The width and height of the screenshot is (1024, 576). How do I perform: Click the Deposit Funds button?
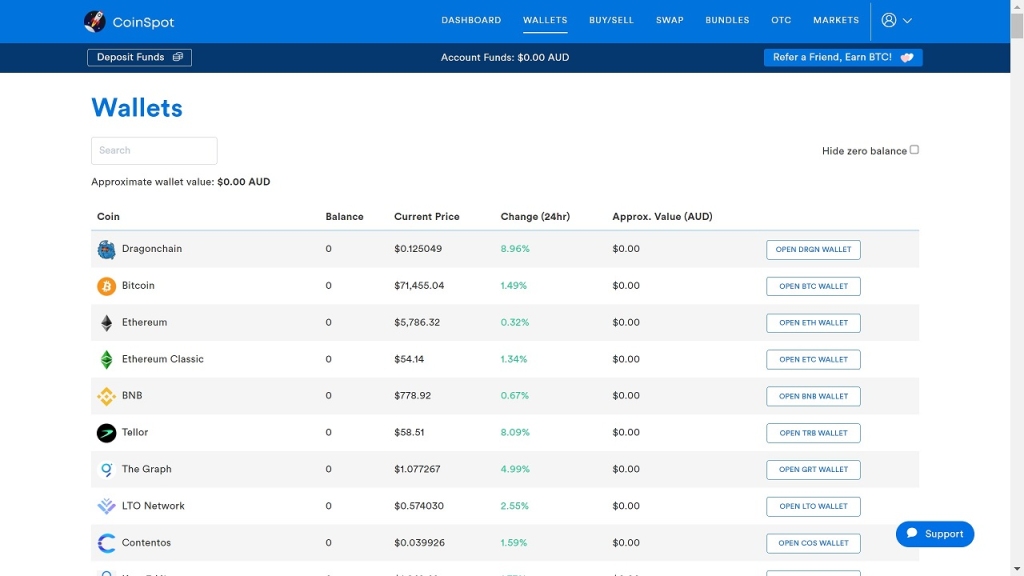[139, 57]
